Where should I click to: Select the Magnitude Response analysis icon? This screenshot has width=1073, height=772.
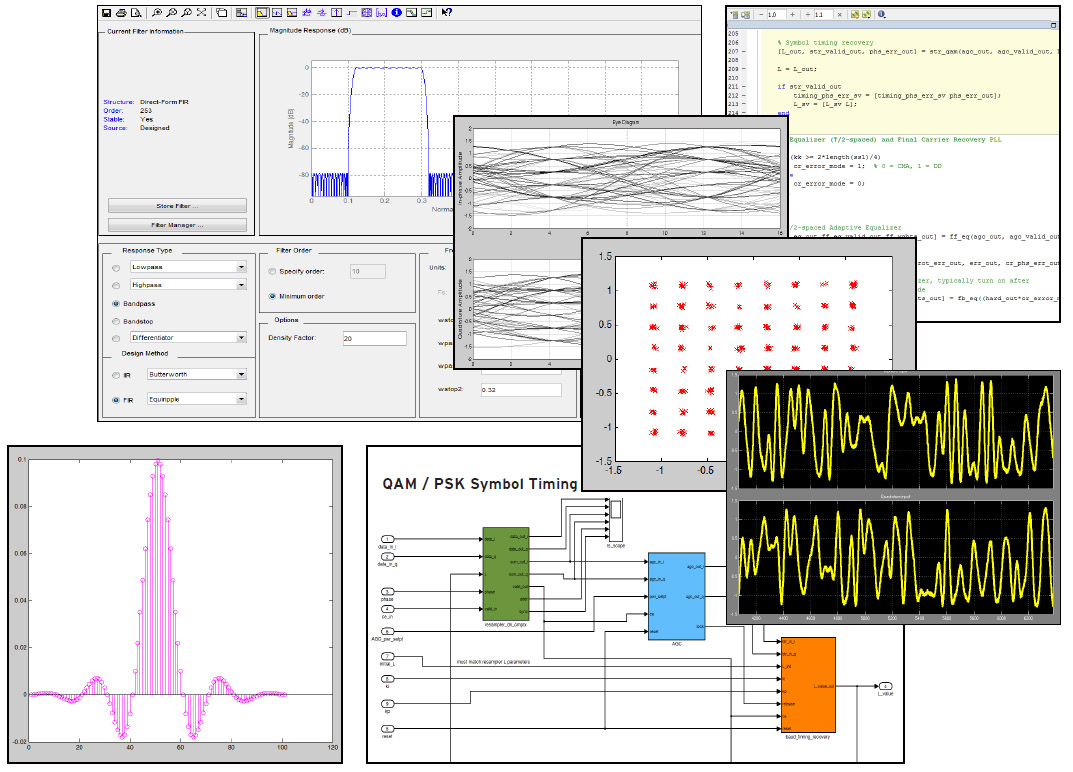tap(261, 13)
